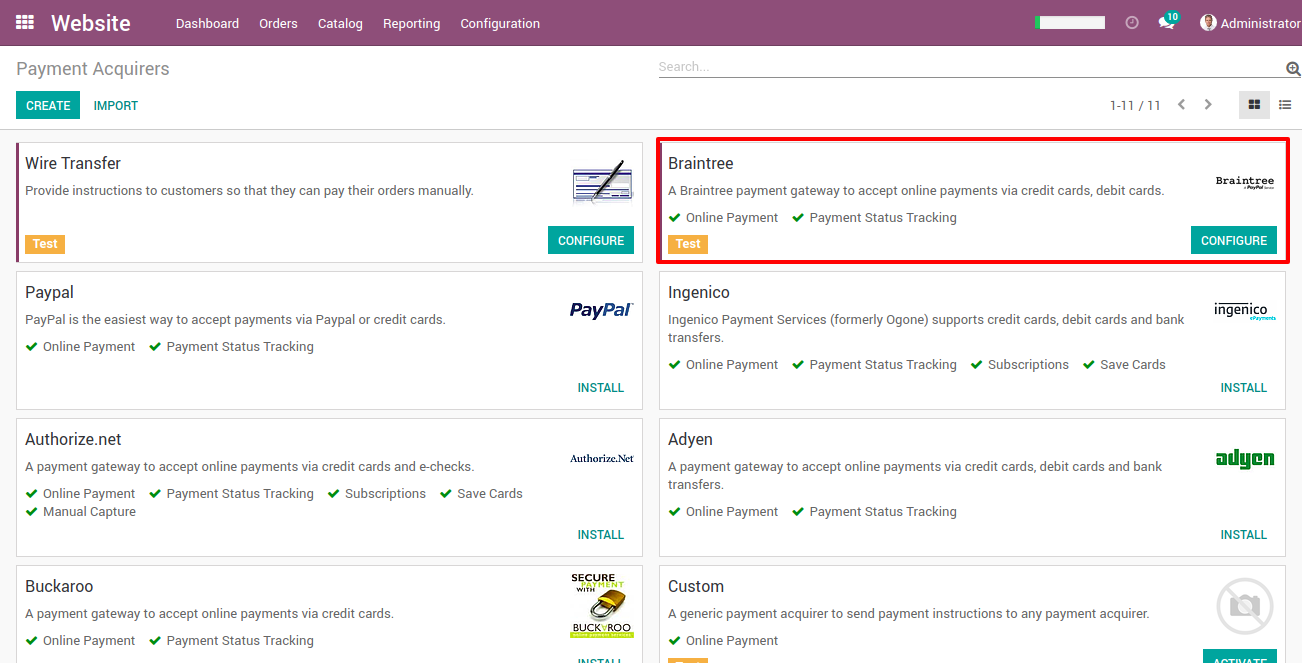
Task: Focus the Search input field
Action: point(970,67)
